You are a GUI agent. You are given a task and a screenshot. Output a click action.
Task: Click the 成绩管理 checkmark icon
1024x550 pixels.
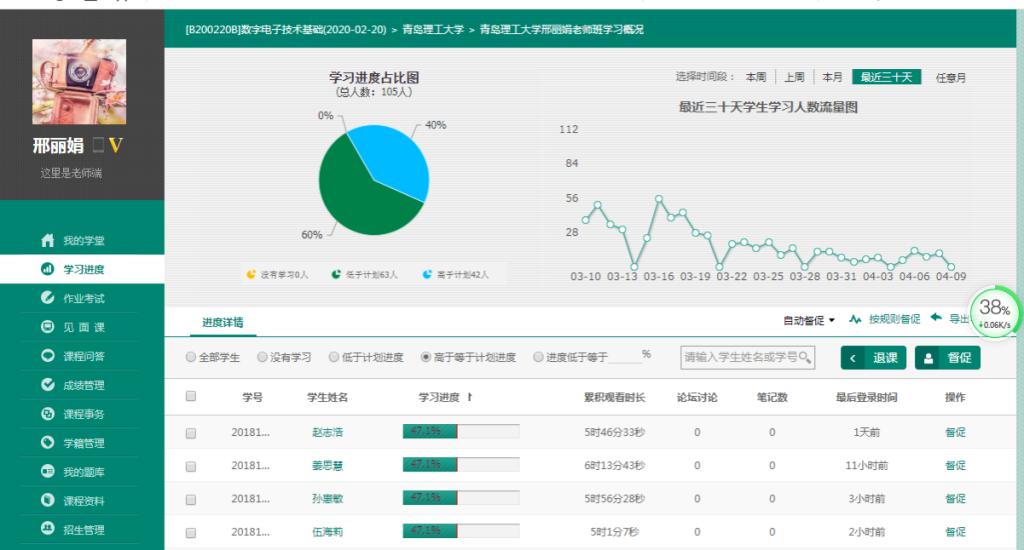tap(46, 385)
